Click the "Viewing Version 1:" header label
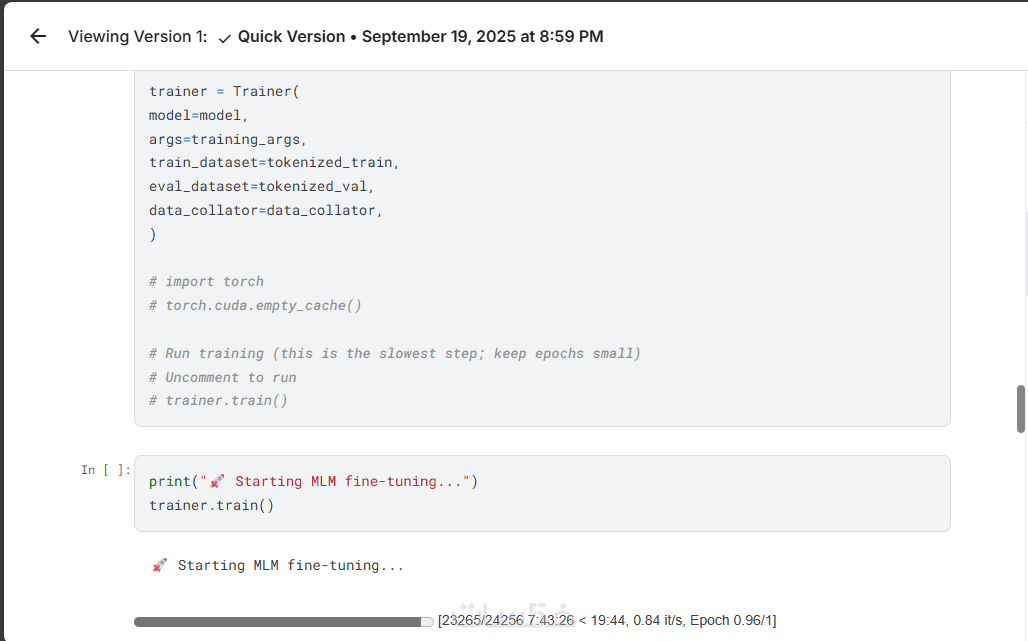The image size is (1028, 641). coord(138,37)
